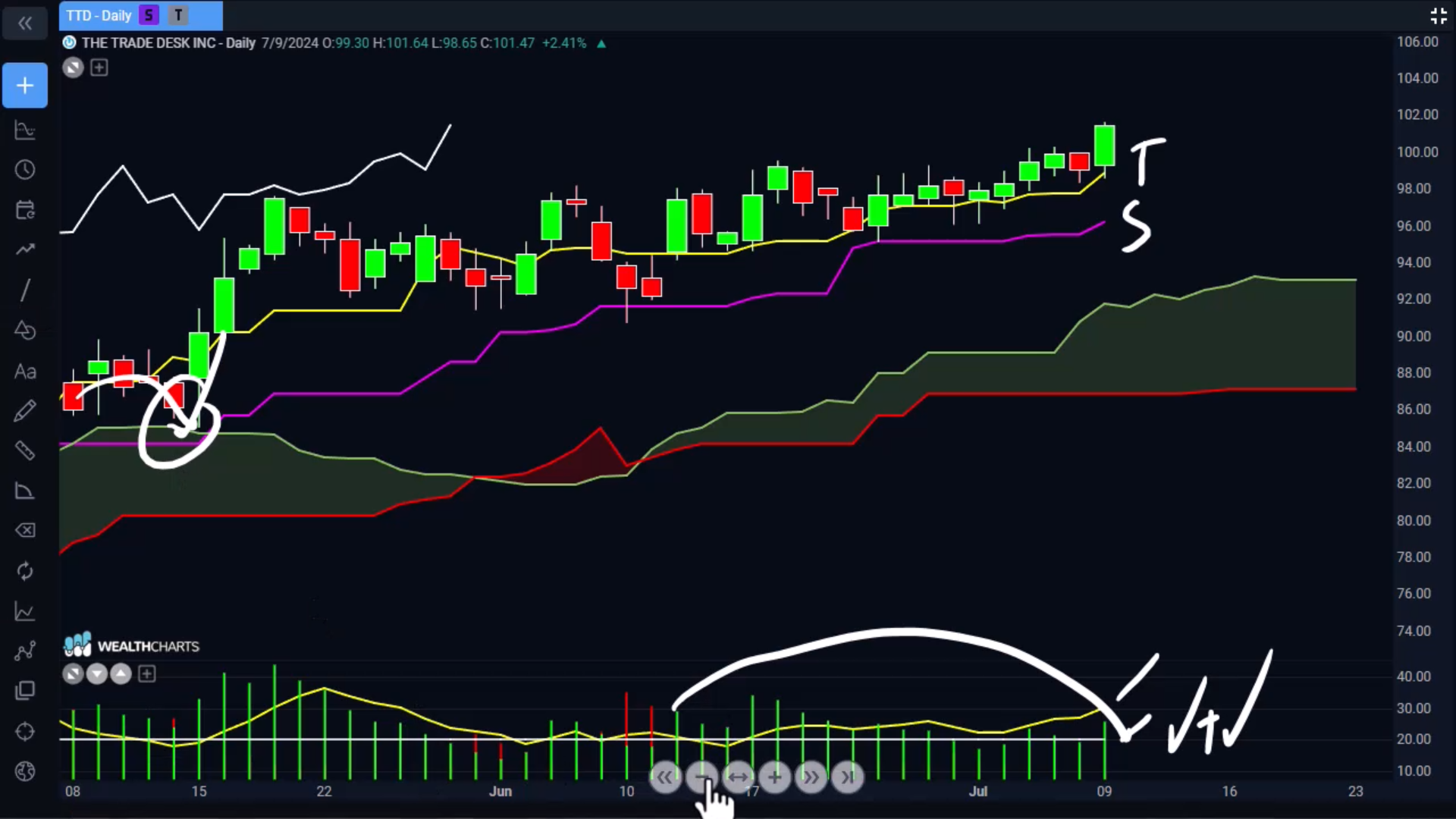Select the ruler measure tool

(25, 451)
